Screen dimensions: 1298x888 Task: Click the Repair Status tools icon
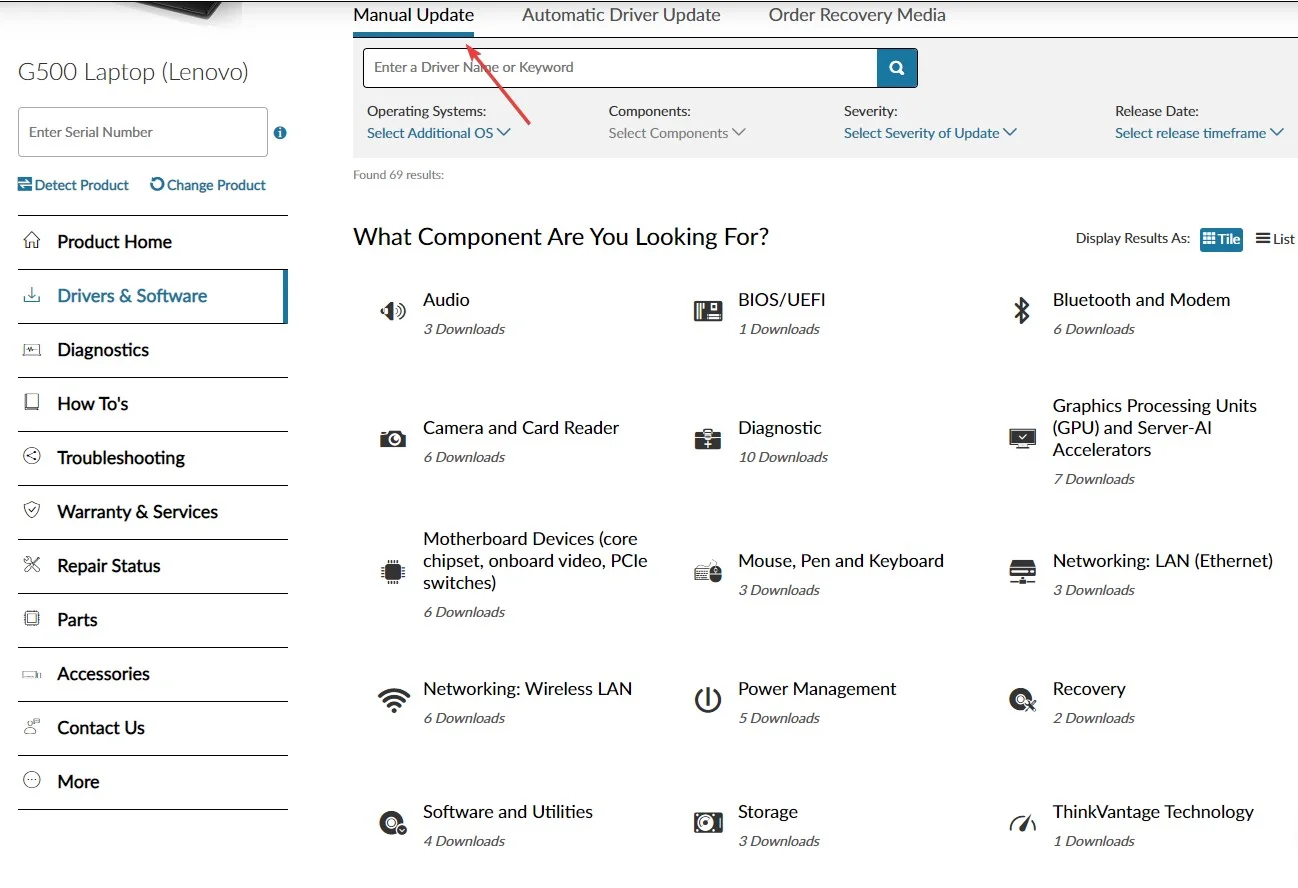click(x=32, y=565)
